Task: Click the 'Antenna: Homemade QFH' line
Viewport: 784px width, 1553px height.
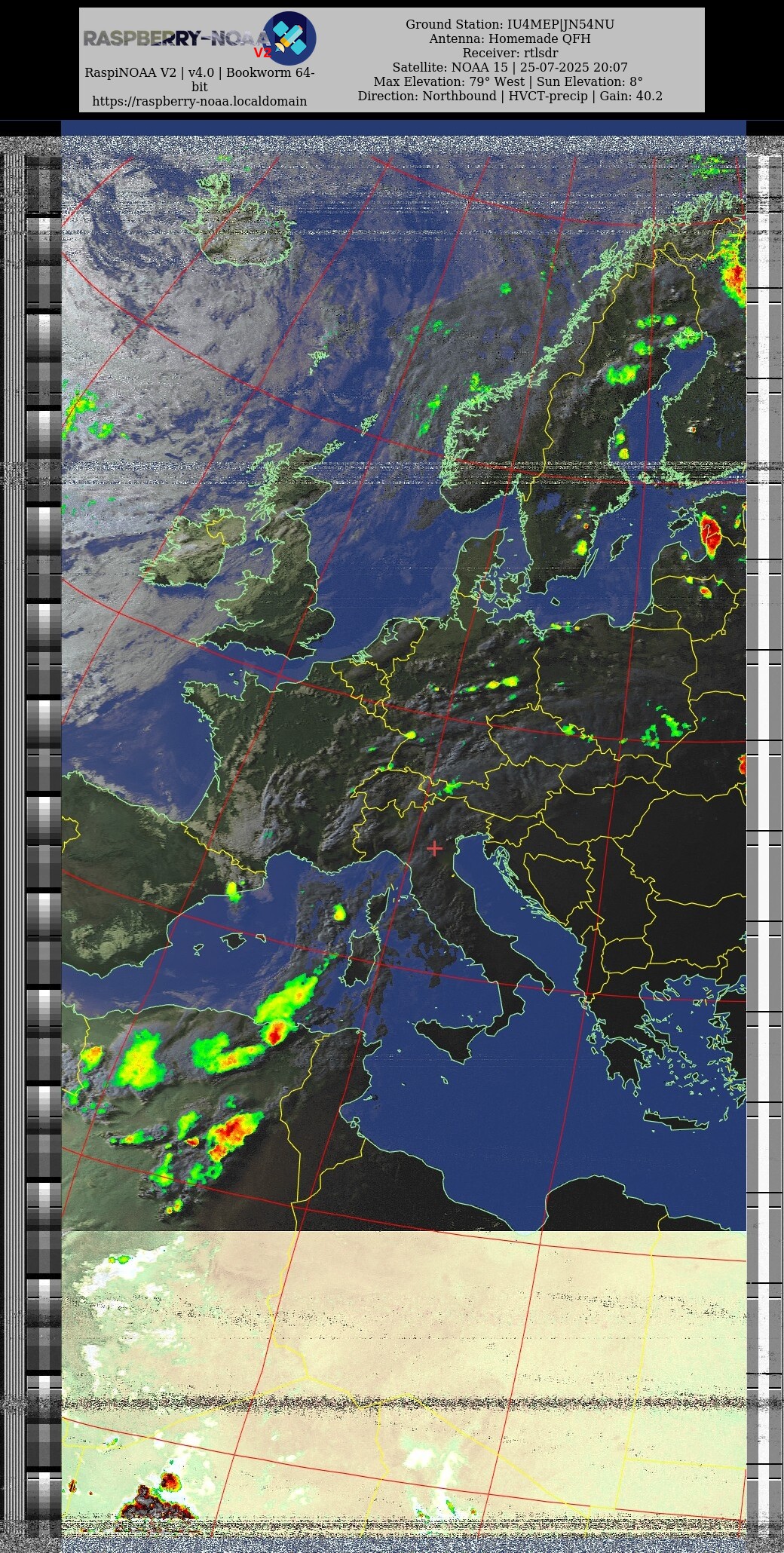Action: 510,38
